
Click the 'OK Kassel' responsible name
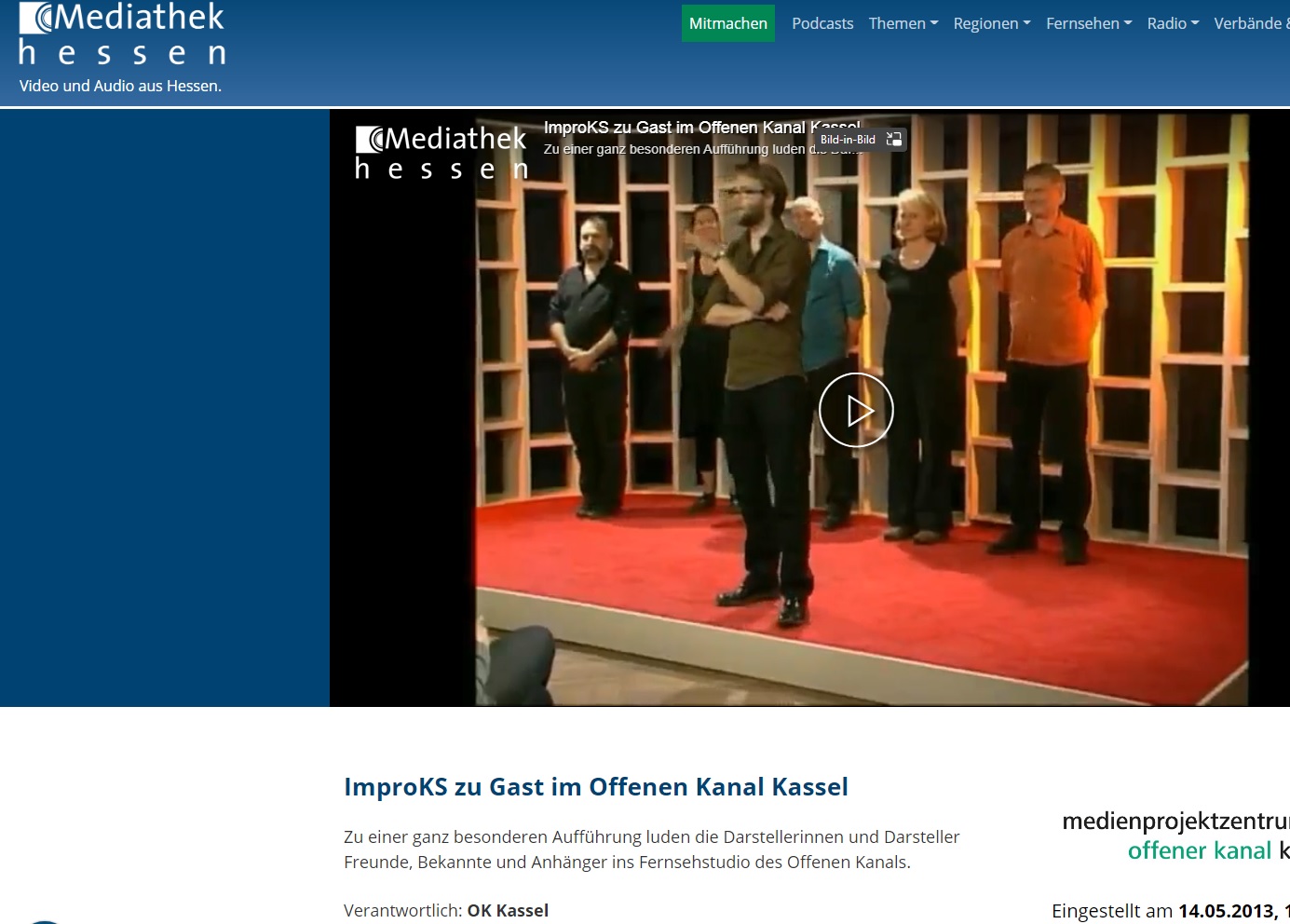coord(508,910)
